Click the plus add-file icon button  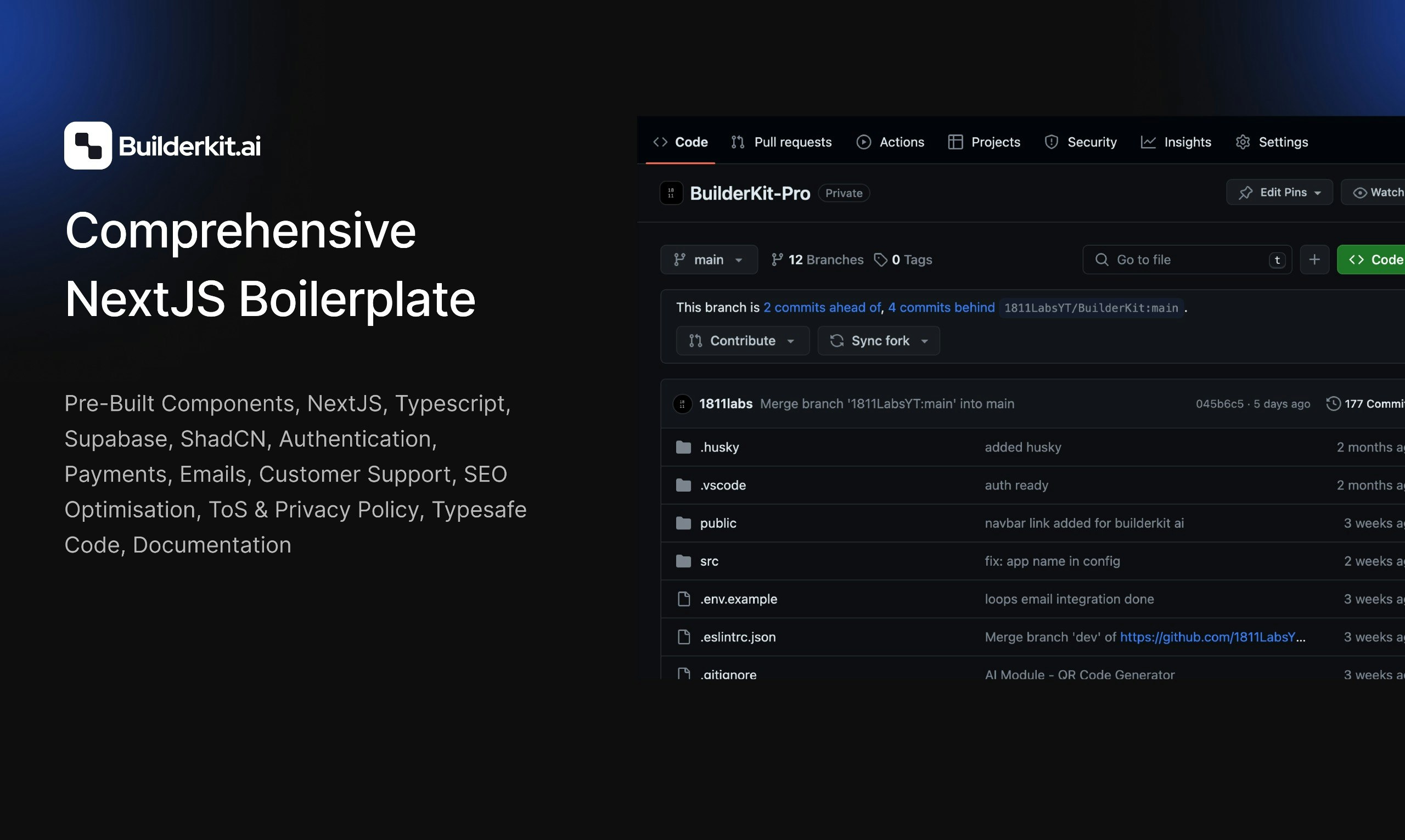1314,260
